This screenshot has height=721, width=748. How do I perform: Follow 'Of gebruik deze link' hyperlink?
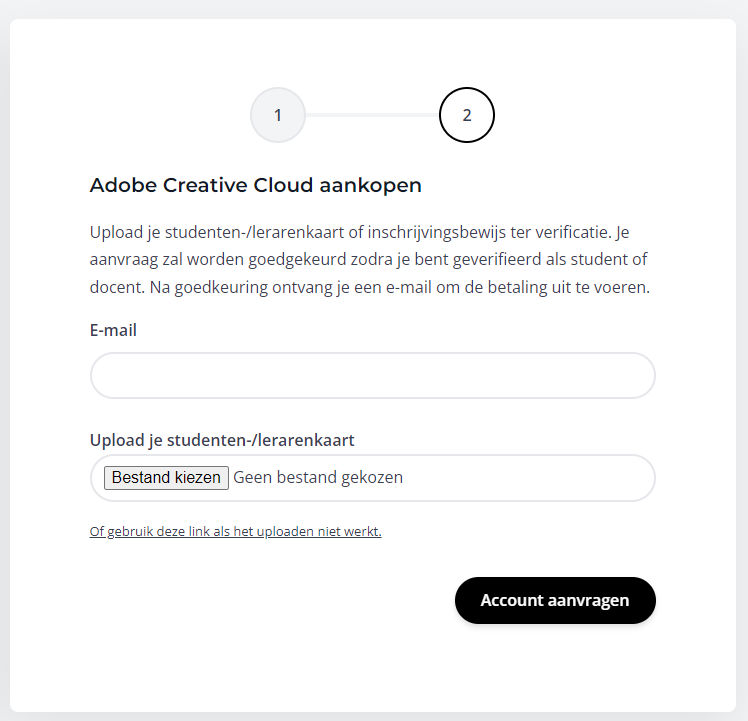pyautogui.click(x=236, y=532)
